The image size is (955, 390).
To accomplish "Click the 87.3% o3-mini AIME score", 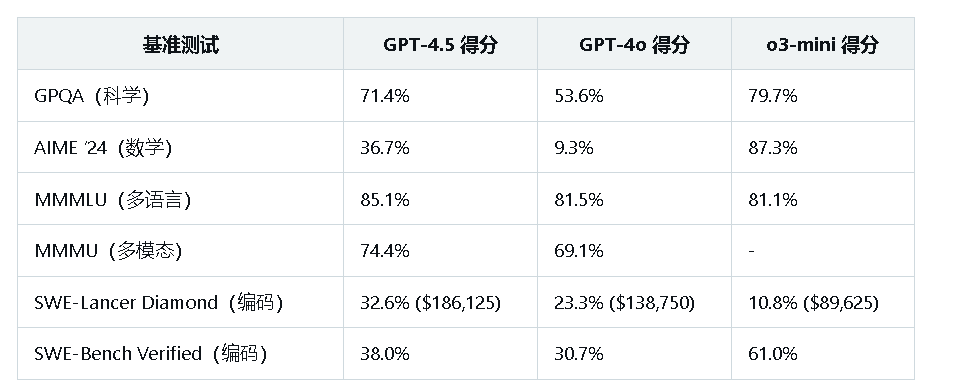I will 773,148.
